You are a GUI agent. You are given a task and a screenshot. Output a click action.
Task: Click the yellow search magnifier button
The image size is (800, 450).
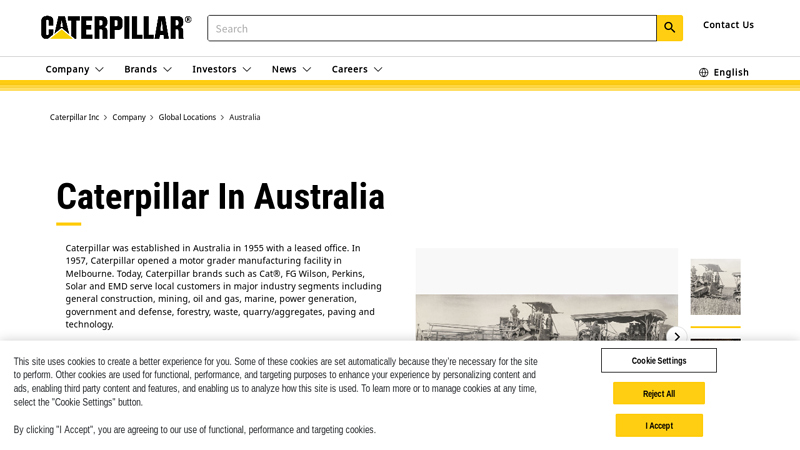click(669, 28)
